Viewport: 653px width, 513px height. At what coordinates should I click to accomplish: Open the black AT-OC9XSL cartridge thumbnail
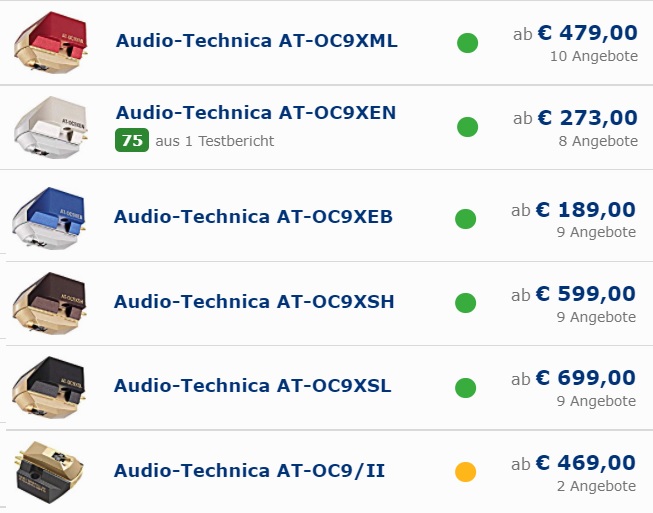(x=49, y=388)
